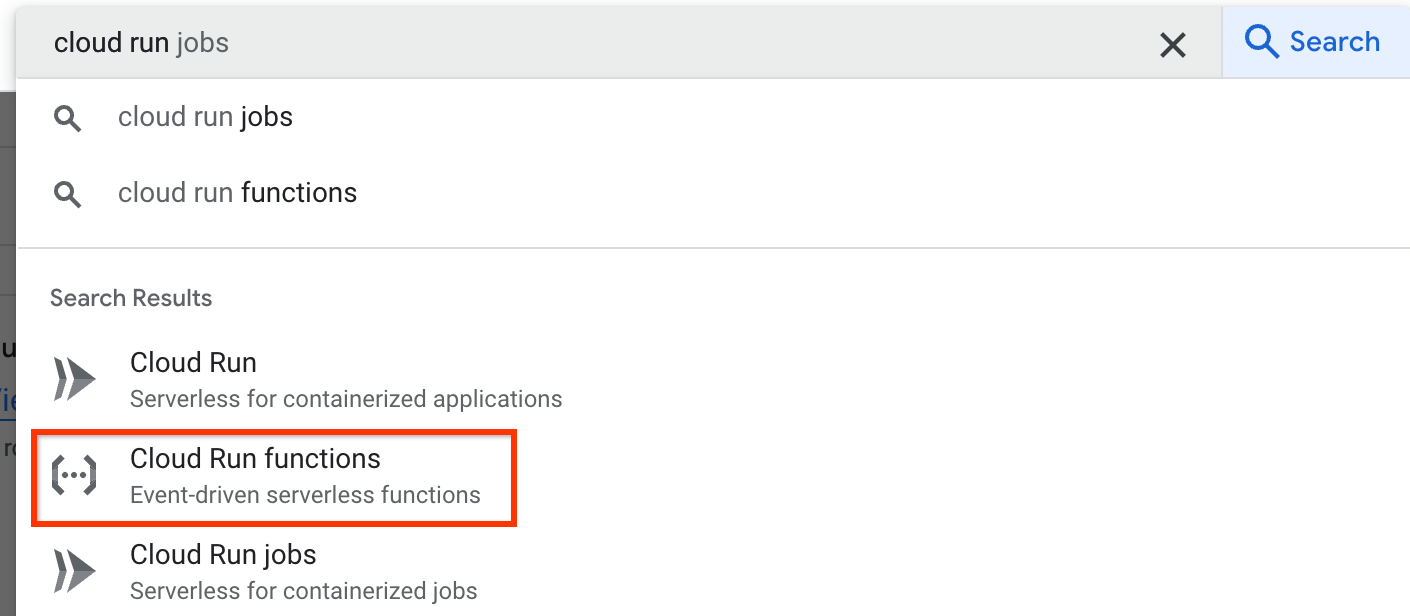Click the magnifier icon beside 'cloud run functions' suggestion
This screenshot has width=1410, height=616.
tap(67, 194)
